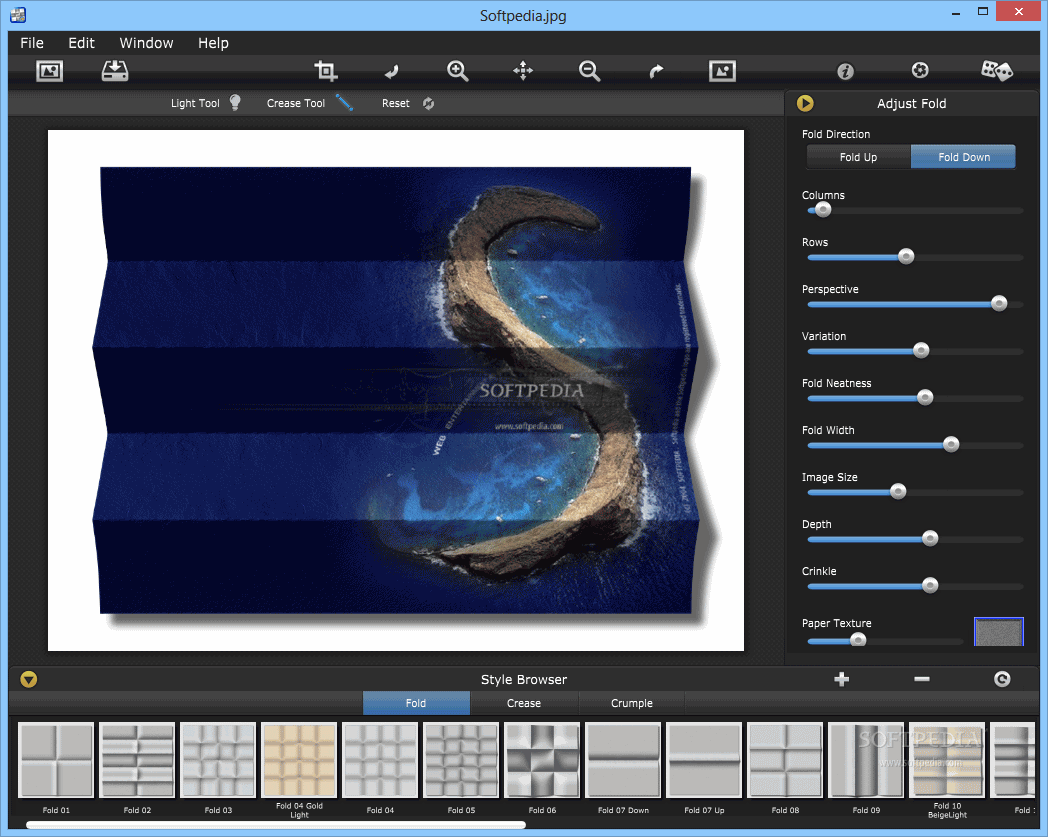Switch to the Crease tab

[524, 703]
